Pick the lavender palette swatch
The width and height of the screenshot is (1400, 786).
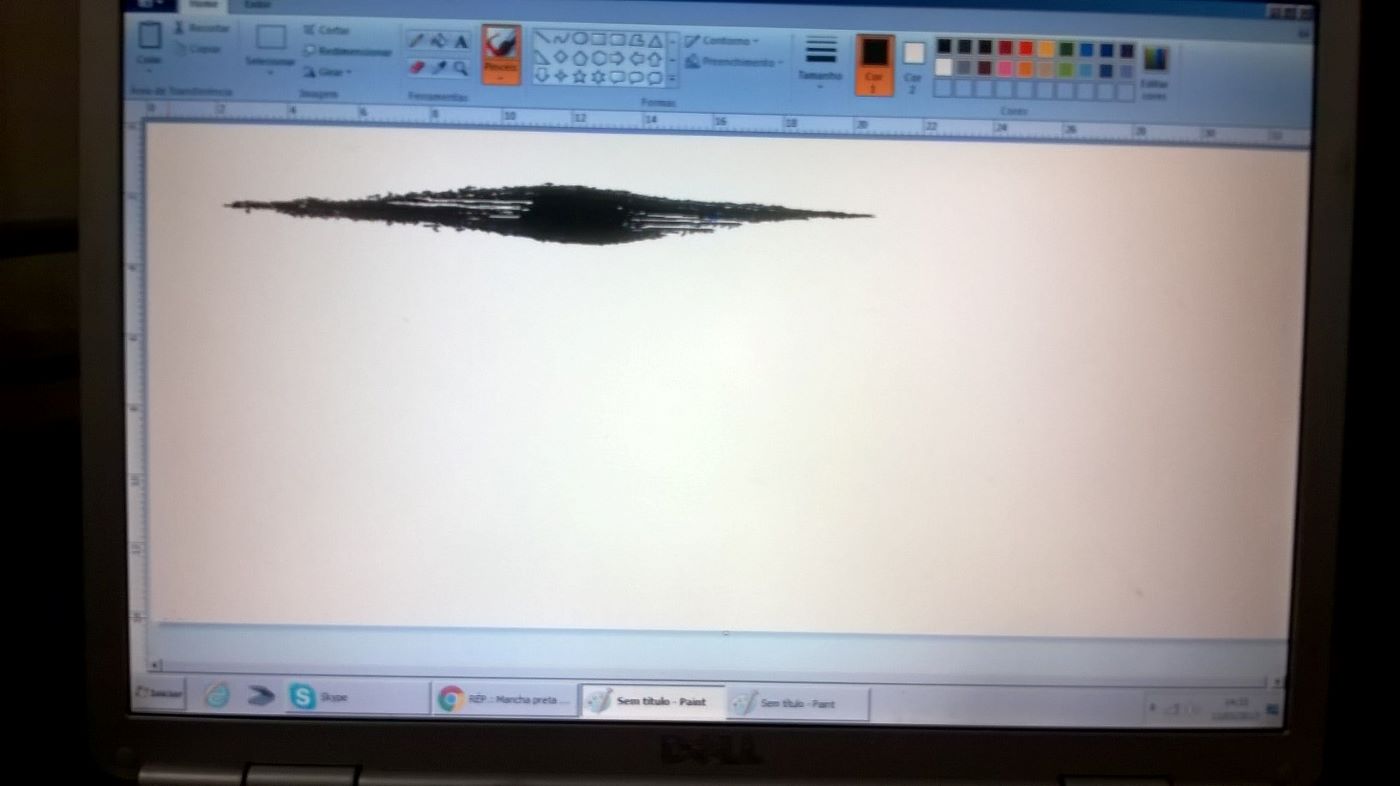click(x=1126, y=71)
